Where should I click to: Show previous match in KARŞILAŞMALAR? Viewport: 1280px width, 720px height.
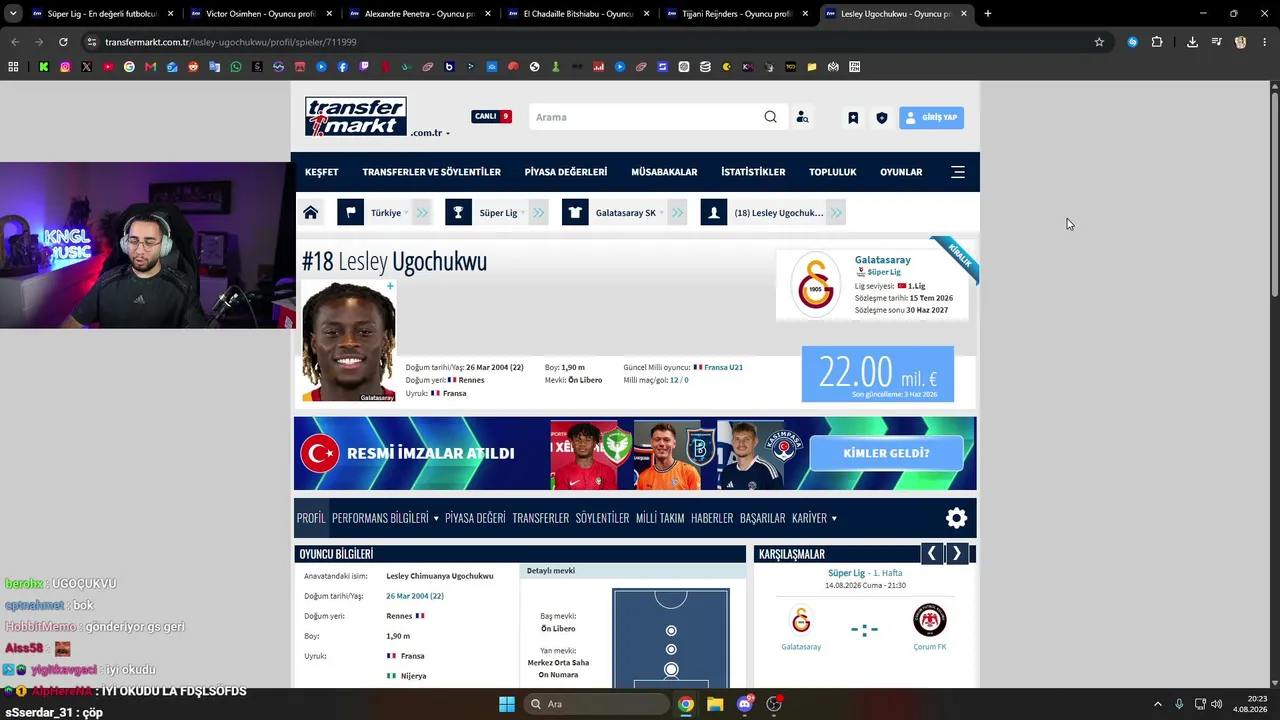tap(932, 553)
